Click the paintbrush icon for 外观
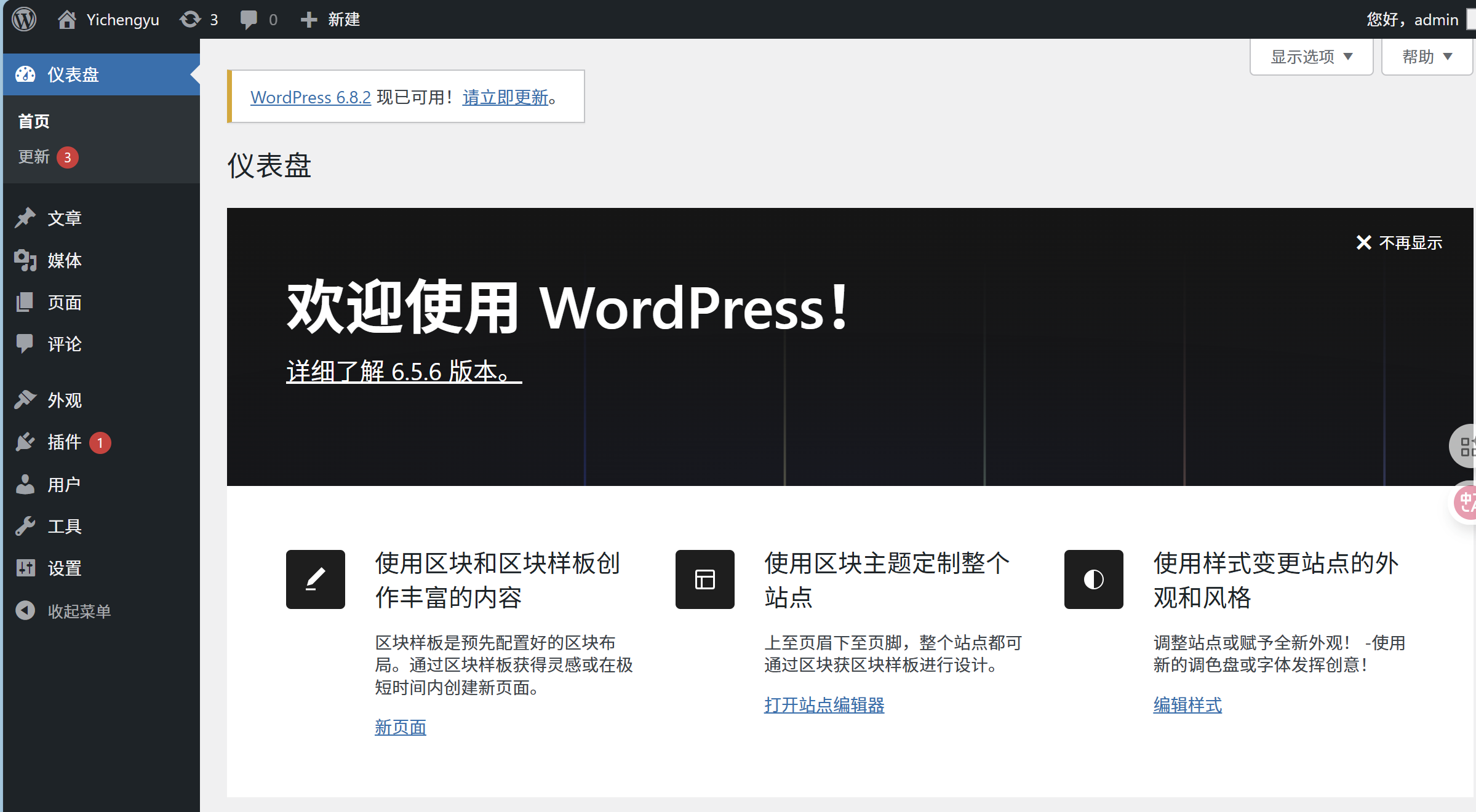The width and height of the screenshot is (1476, 812). click(x=25, y=400)
